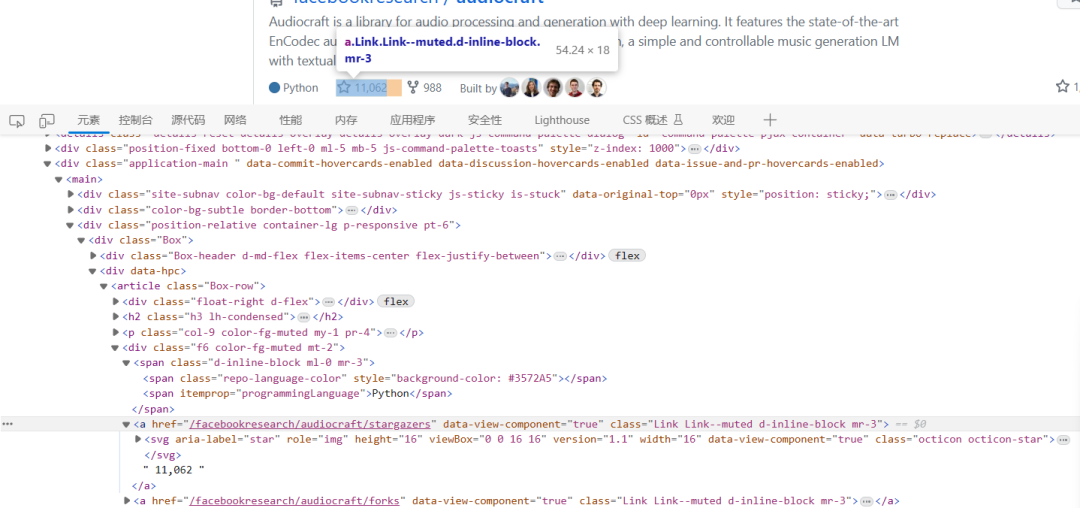The image size is (1080, 508).
Task: Click the Python language label on the page
Action: [301, 87]
